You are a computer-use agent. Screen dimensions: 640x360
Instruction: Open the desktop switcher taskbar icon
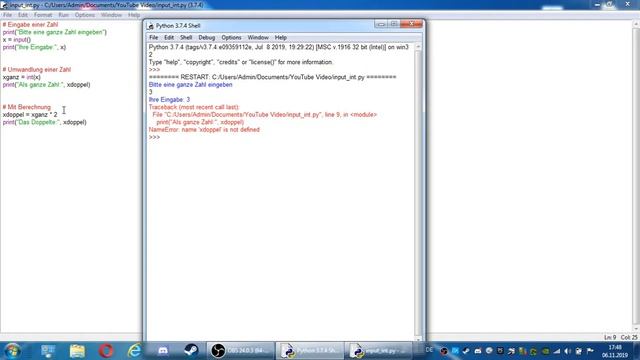coord(48,351)
